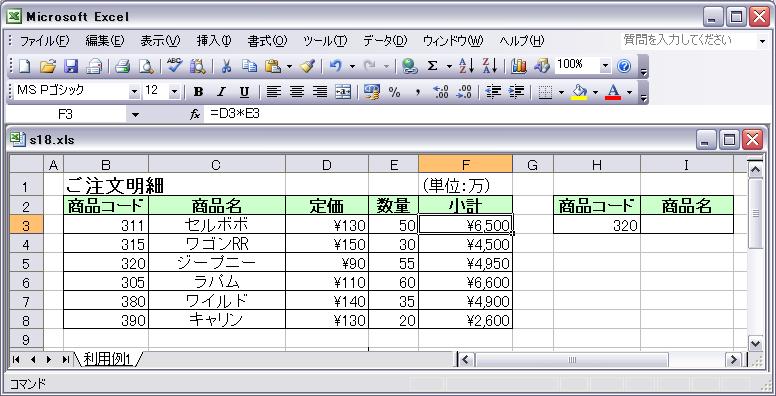This screenshot has height=396, width=776.
Task: Select the Format Painter brush icon
Action: (x=307, y=66)
